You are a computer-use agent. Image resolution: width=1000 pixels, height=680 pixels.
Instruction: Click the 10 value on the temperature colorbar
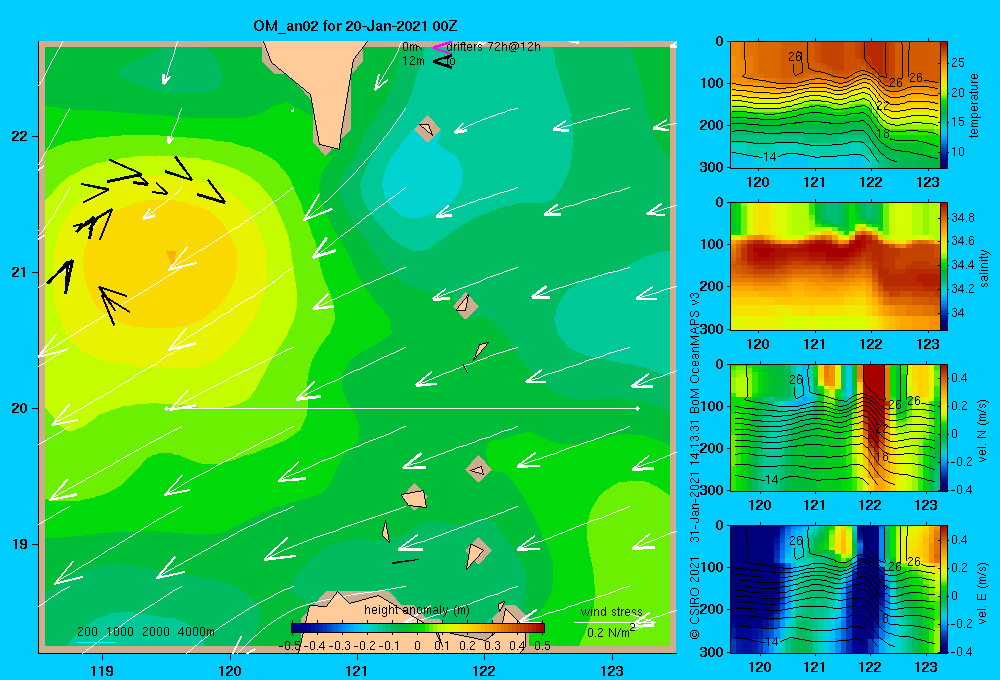[958, 152]
